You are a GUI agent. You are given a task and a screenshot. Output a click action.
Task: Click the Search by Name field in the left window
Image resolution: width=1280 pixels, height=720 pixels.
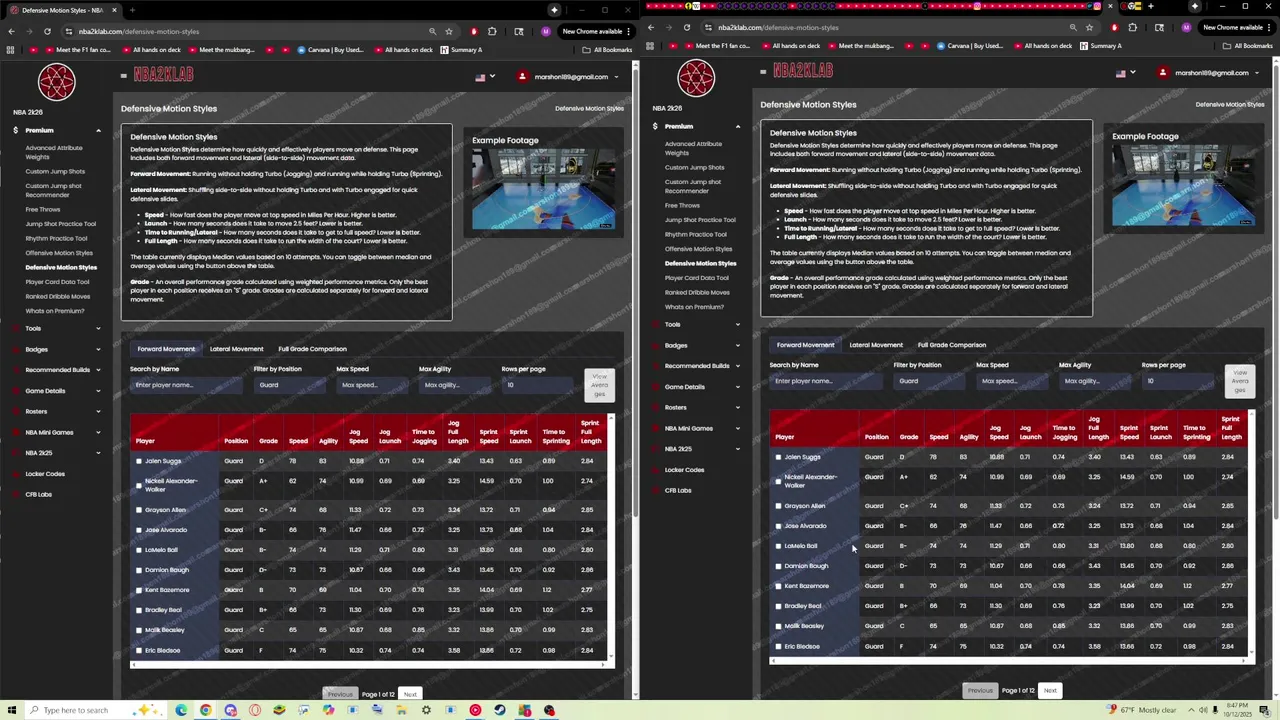[x=186, y=385]
